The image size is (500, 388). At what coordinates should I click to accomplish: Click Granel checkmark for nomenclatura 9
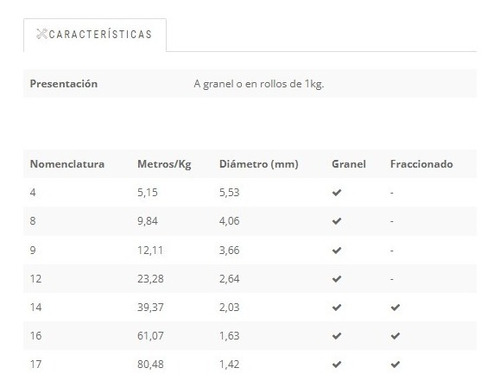tap(337, 250)
